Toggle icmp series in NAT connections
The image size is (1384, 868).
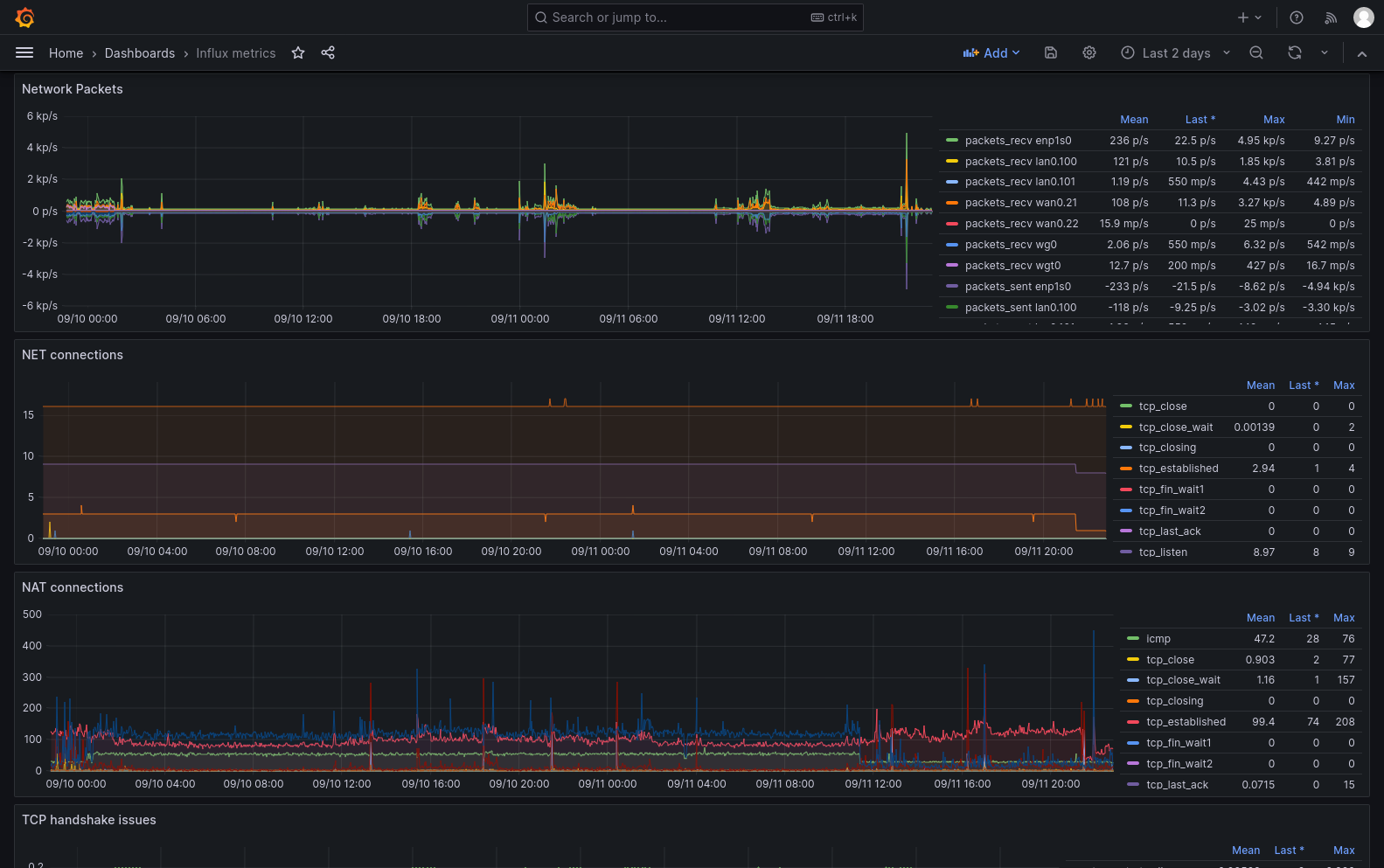tap(1158, 639)
